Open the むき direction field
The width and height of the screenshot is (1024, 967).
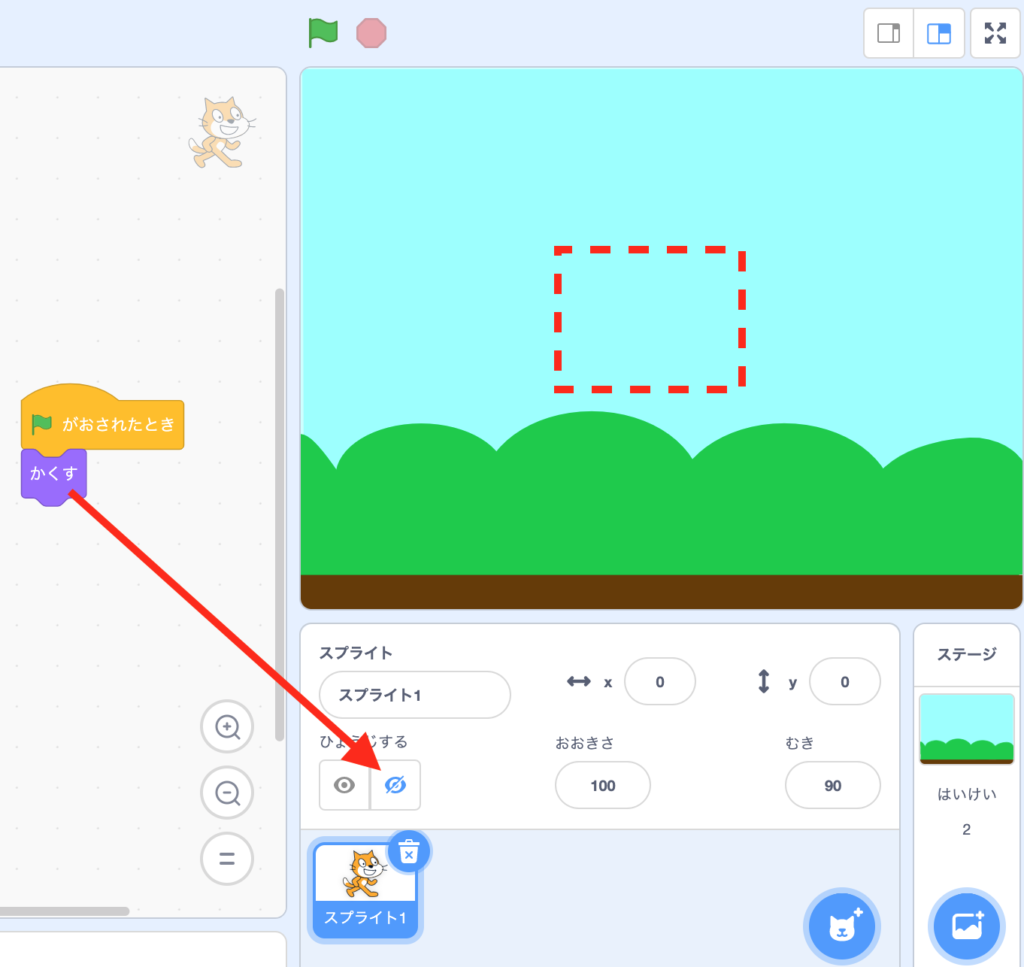[832, 785]
